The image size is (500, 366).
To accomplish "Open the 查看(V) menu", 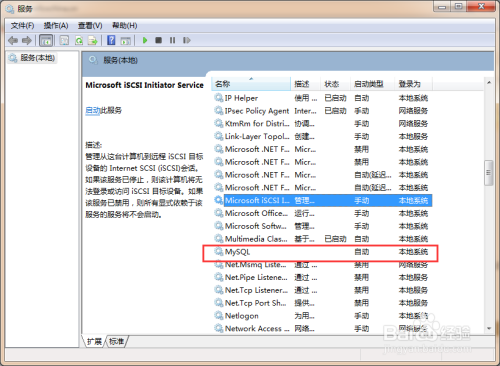I will (90, 26).
